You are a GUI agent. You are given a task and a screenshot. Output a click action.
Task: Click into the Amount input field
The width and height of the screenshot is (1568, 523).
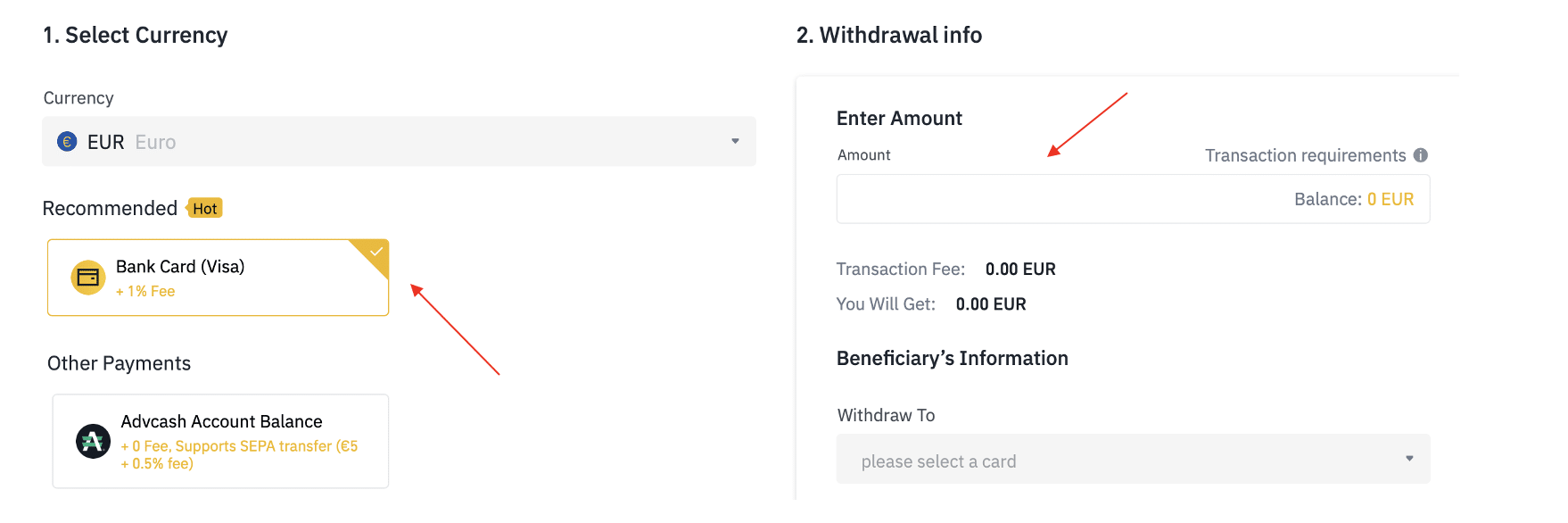tap(1061, 199)
